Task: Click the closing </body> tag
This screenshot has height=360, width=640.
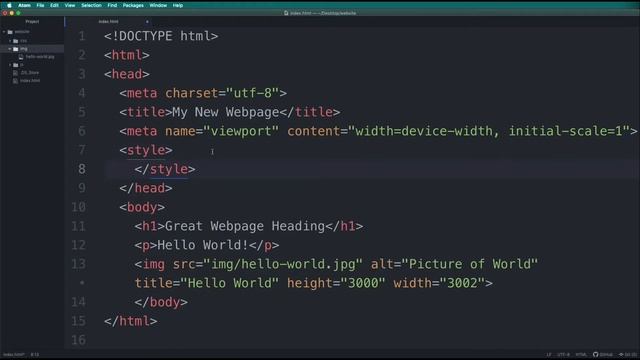Action: (161, 302)
